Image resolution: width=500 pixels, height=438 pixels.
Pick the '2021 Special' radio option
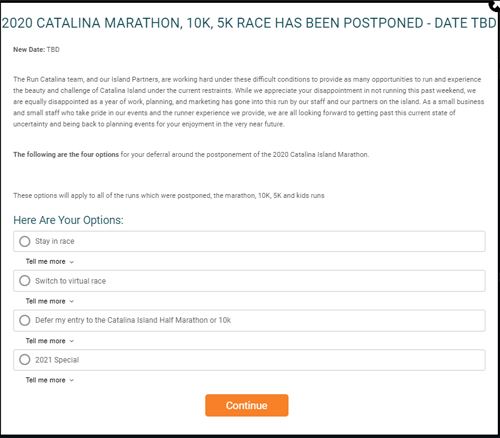pos(25,360)
